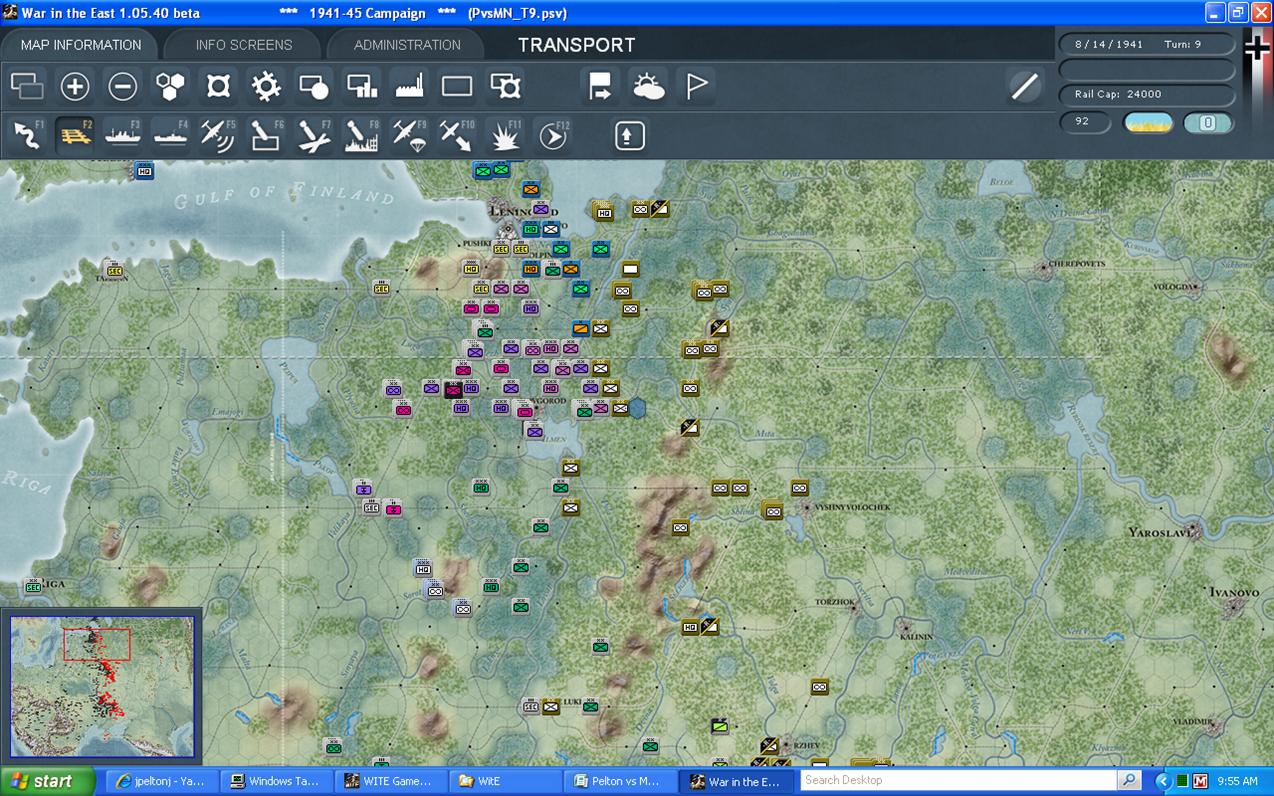Viewport: 1274px width, 796px height.
Task: Click the clear weather sky indicator
Action: 1148,123
